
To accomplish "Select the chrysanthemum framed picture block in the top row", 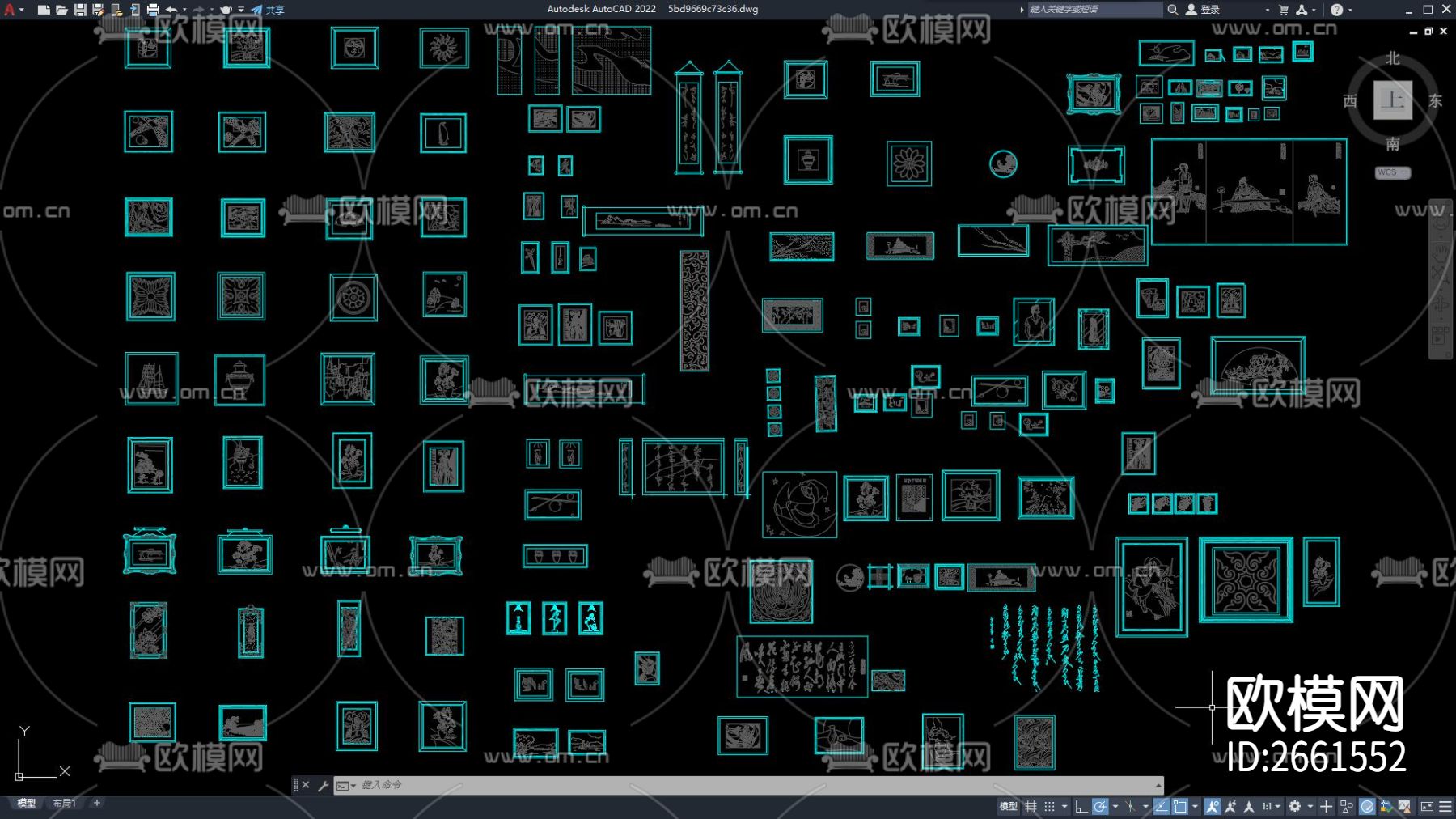I will 444,49.
